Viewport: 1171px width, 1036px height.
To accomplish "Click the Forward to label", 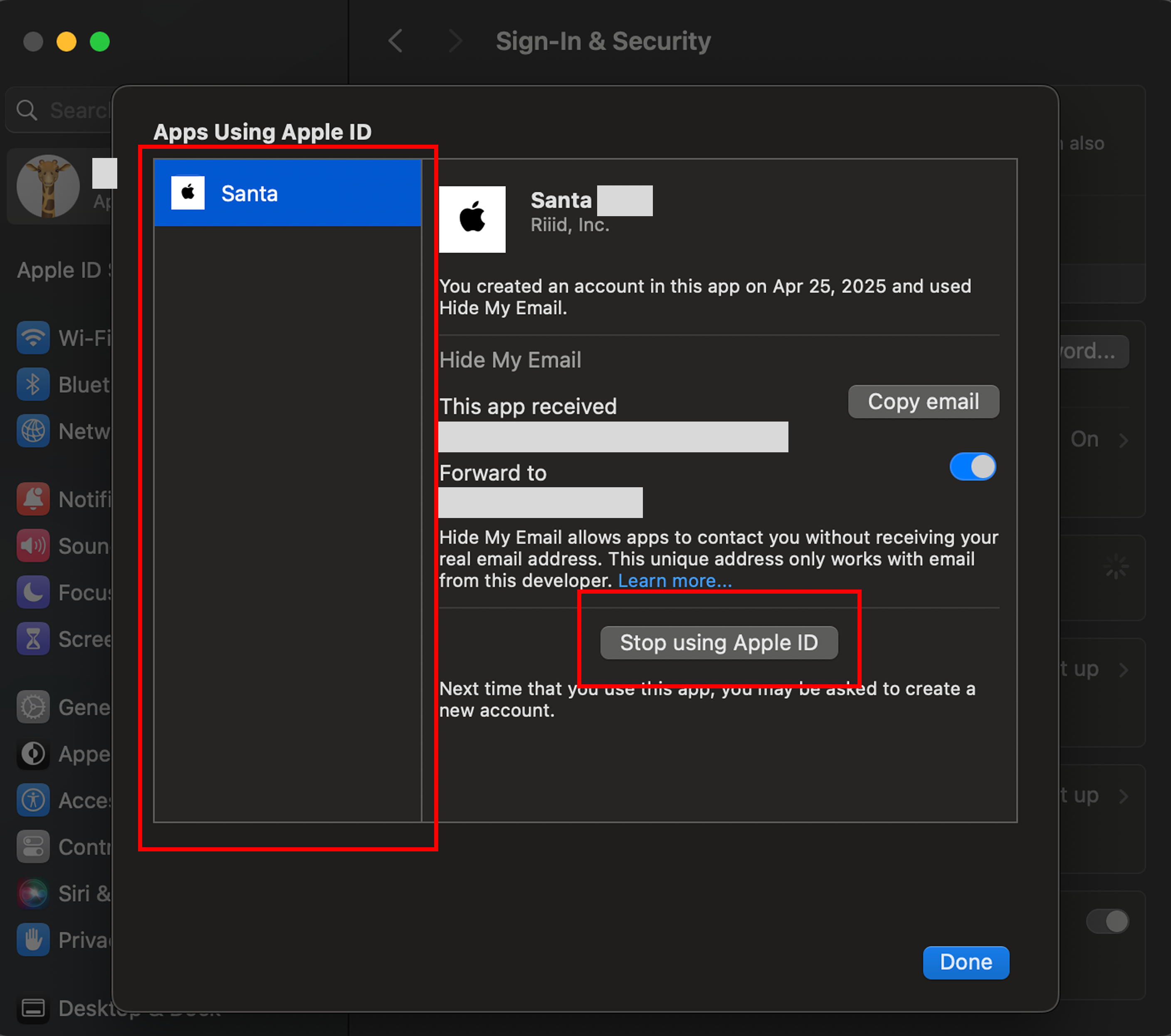I will (493, 473).
